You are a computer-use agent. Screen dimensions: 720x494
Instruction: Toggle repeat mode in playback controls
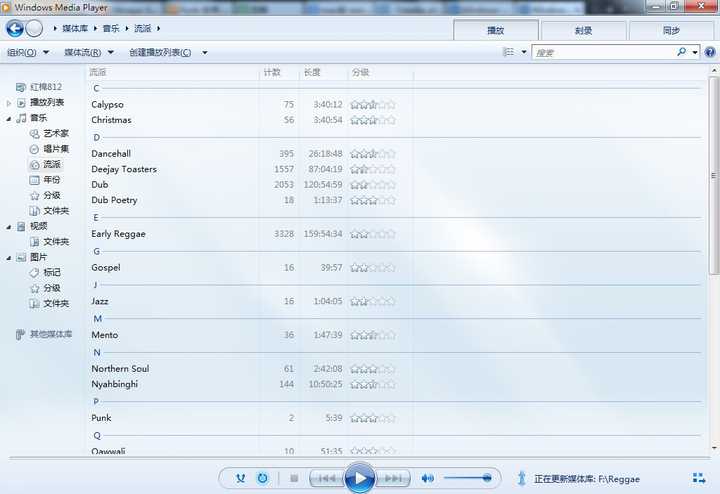click(x=263, y=478)
